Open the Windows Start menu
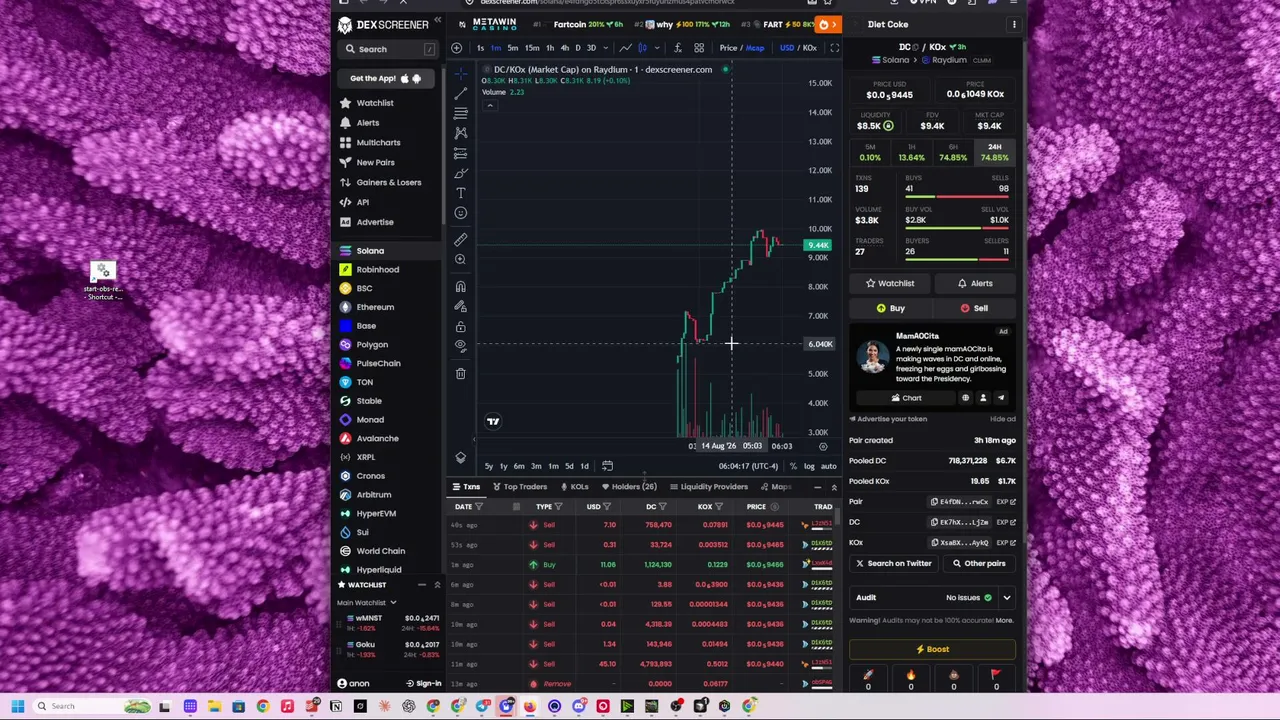The height and width of the screenshot is (720, 1280). (x=17, y=706)
